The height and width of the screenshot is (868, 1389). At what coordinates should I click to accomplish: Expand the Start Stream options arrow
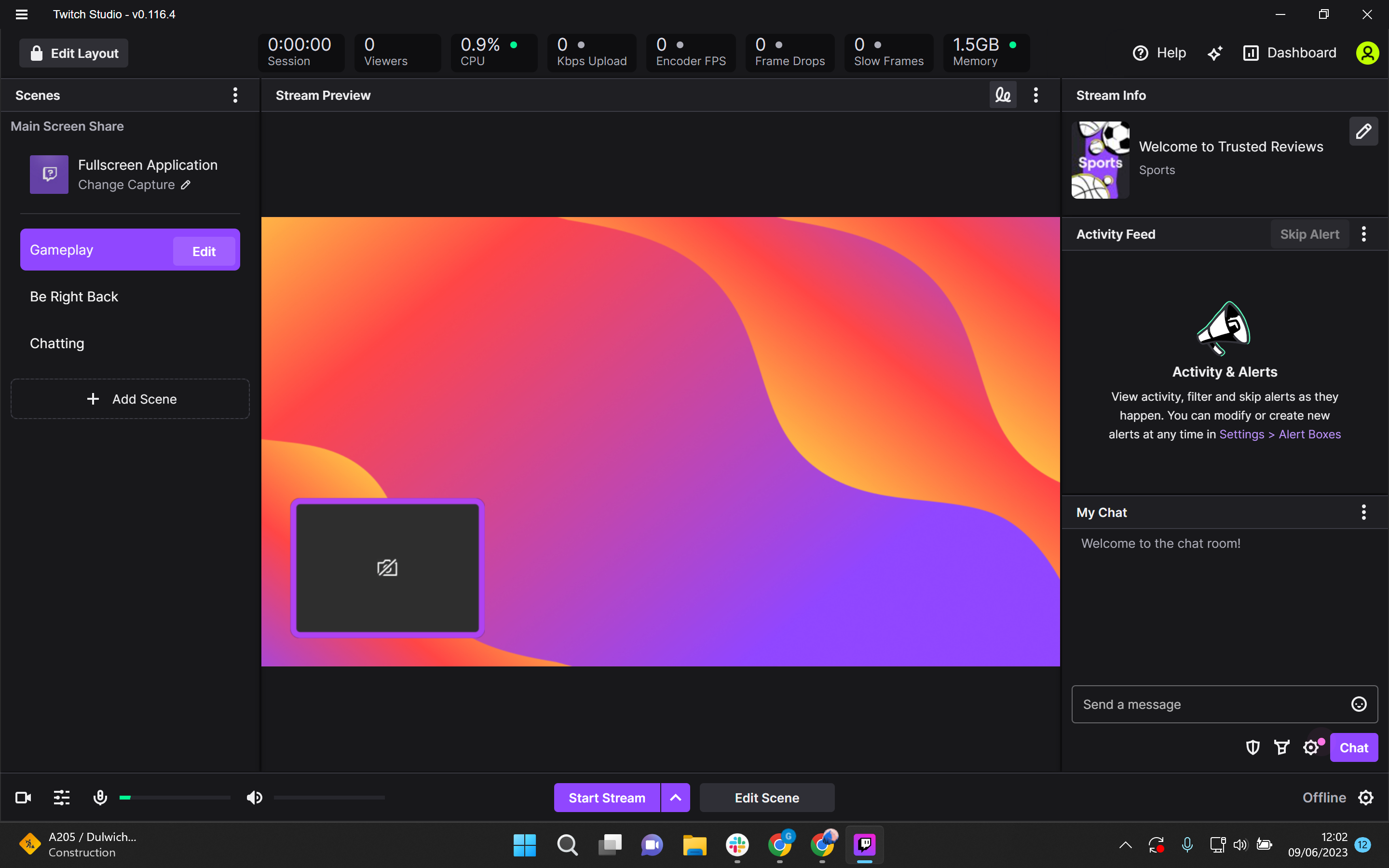click(676, 798)
